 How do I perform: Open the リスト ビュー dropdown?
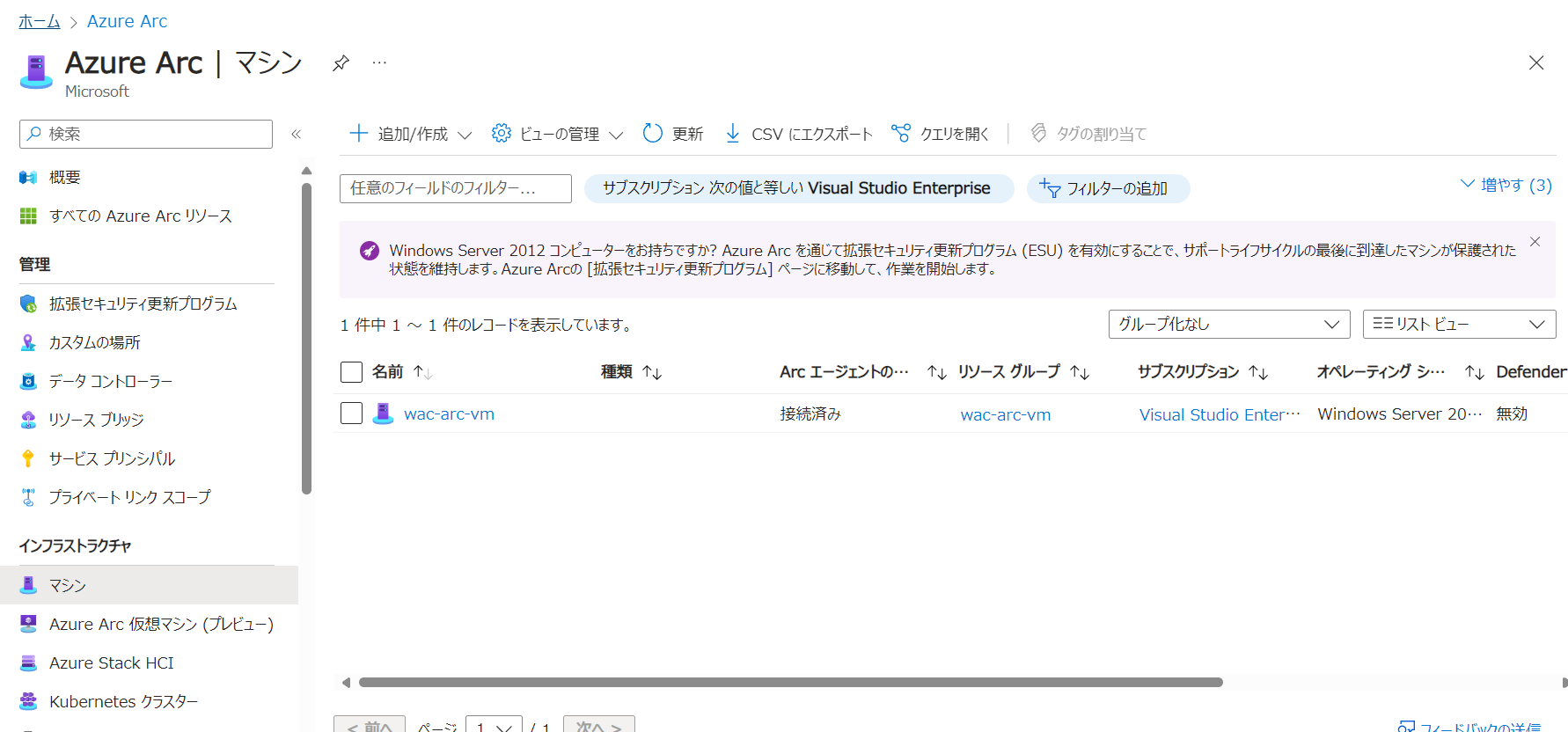point(1459,324)
